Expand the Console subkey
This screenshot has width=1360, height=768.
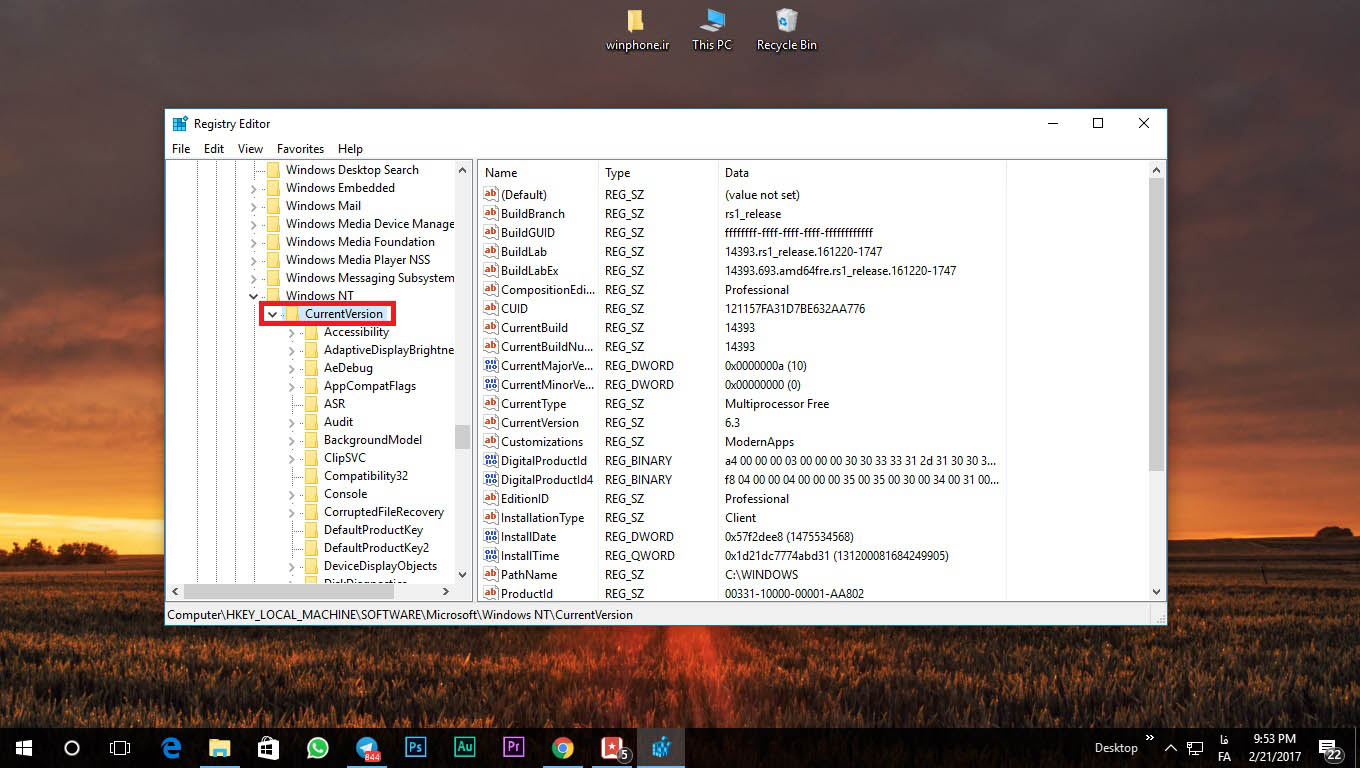pyautogui.click(x=291, y=494)
